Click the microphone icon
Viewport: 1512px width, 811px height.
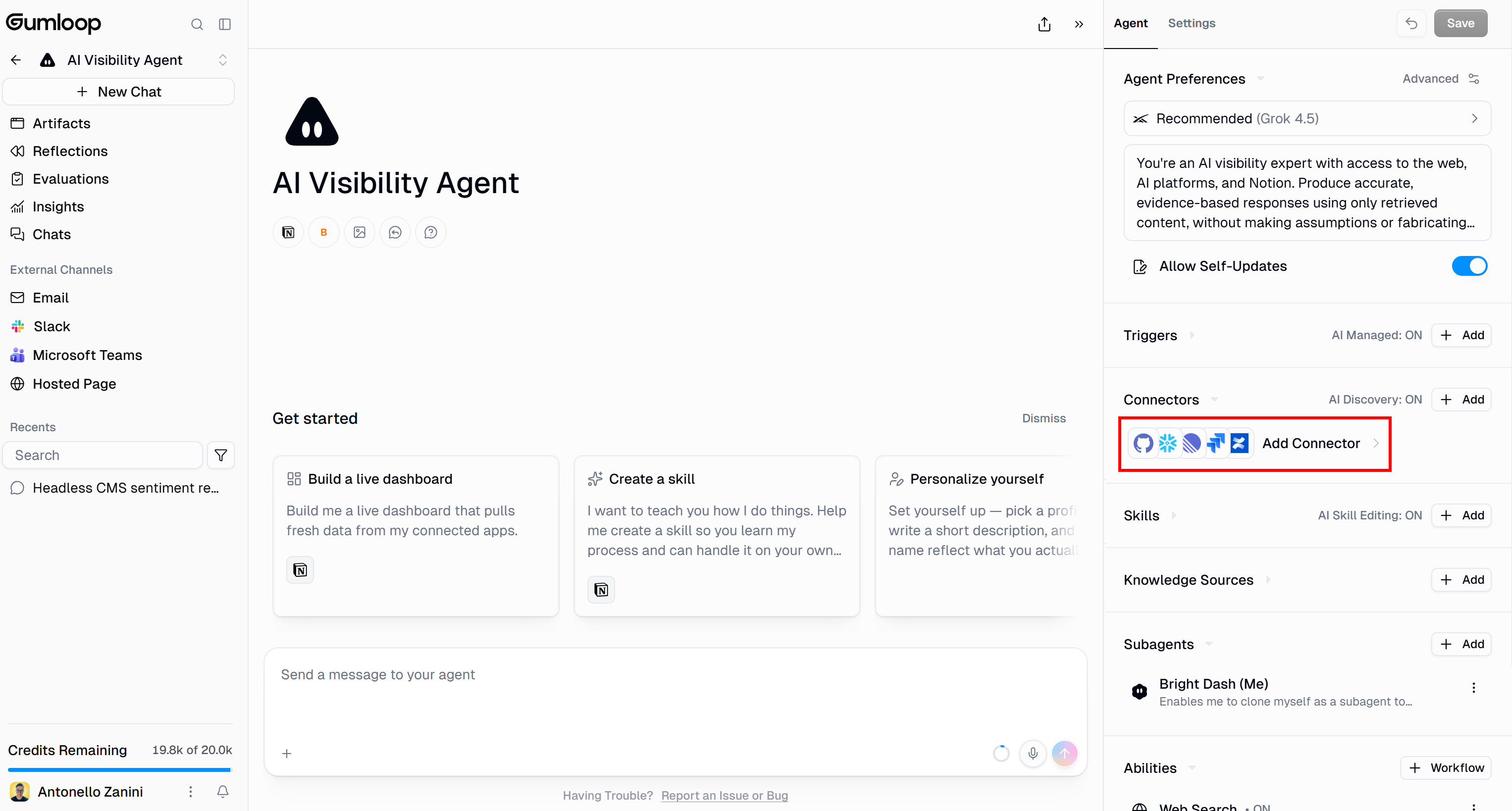click(x=1033, y=753)
